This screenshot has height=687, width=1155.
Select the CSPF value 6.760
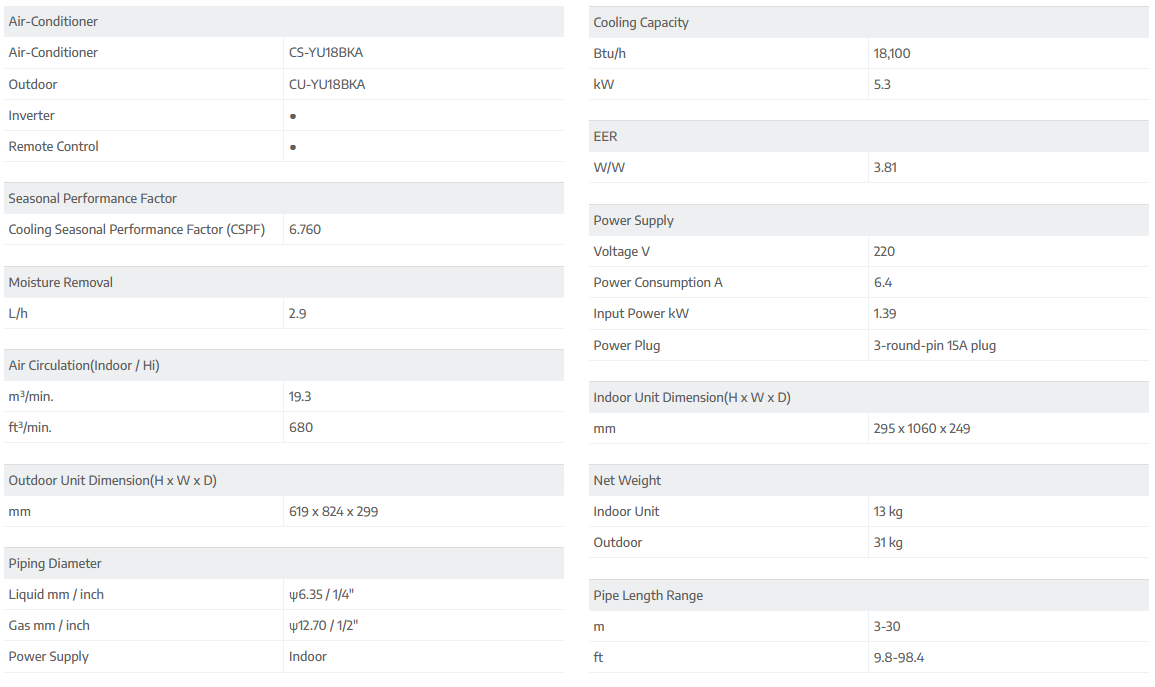coord(305,229)
